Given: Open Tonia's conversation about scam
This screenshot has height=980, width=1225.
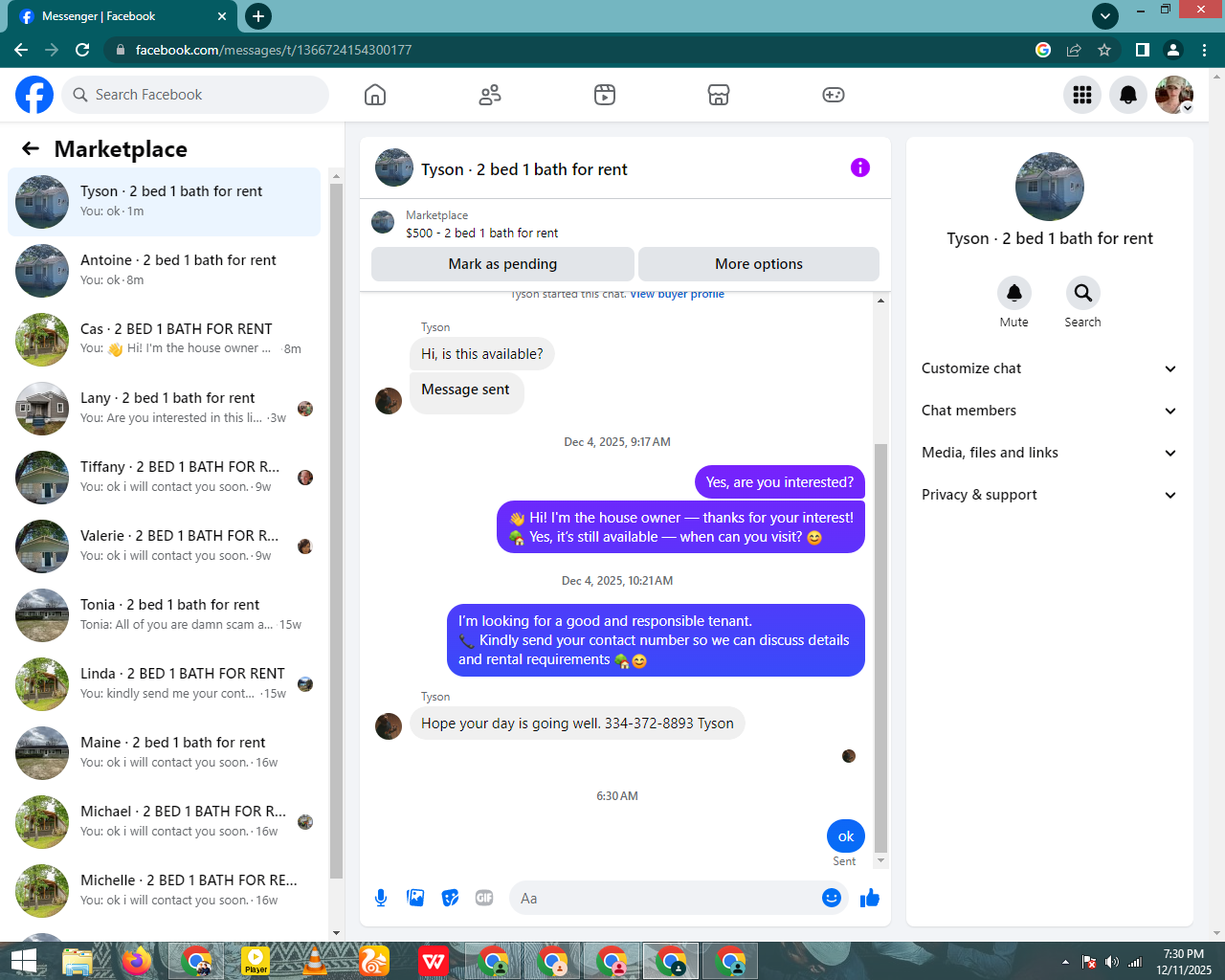Looking at the screenshot, I should point(164,615).
